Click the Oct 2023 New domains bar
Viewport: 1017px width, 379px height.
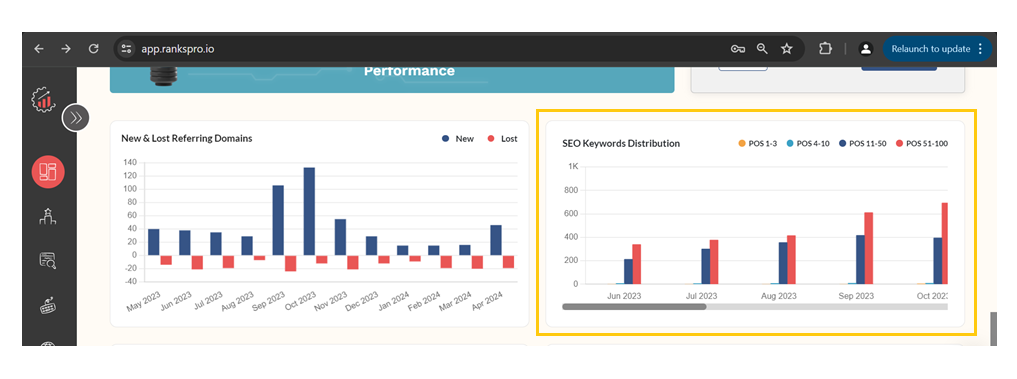[x=309, y=211]
